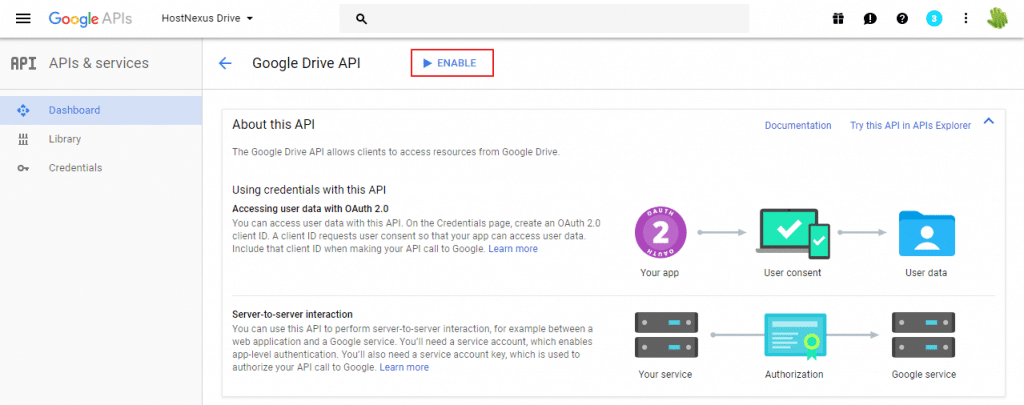This screenshot has width=1024, height=405.
Task: Click Accessing user data with OAuth 2.0
Action: pos(310,209)
